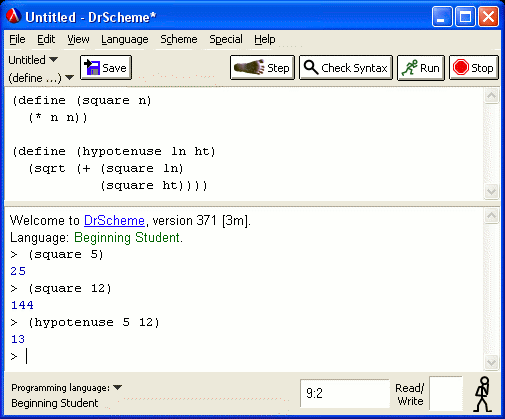Stop execution with the Stop button
Screen dimensions: 505x419
tap(474, 68)
